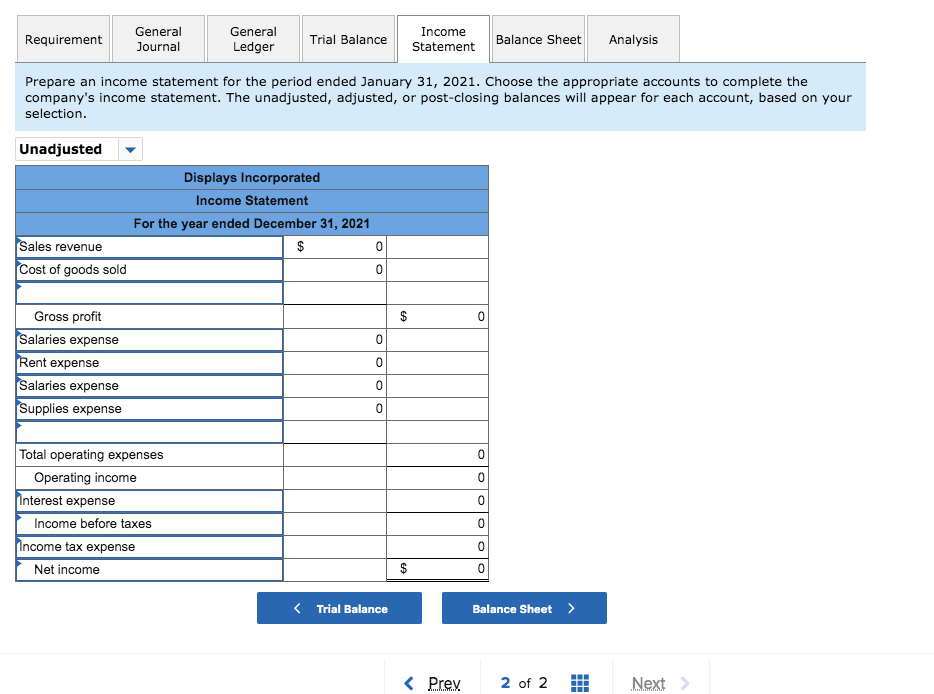The image size is (934, 694).
Task: Open the empty account dropdown above Gross profit
Action: pyautogui.click(x=150, y=293)
